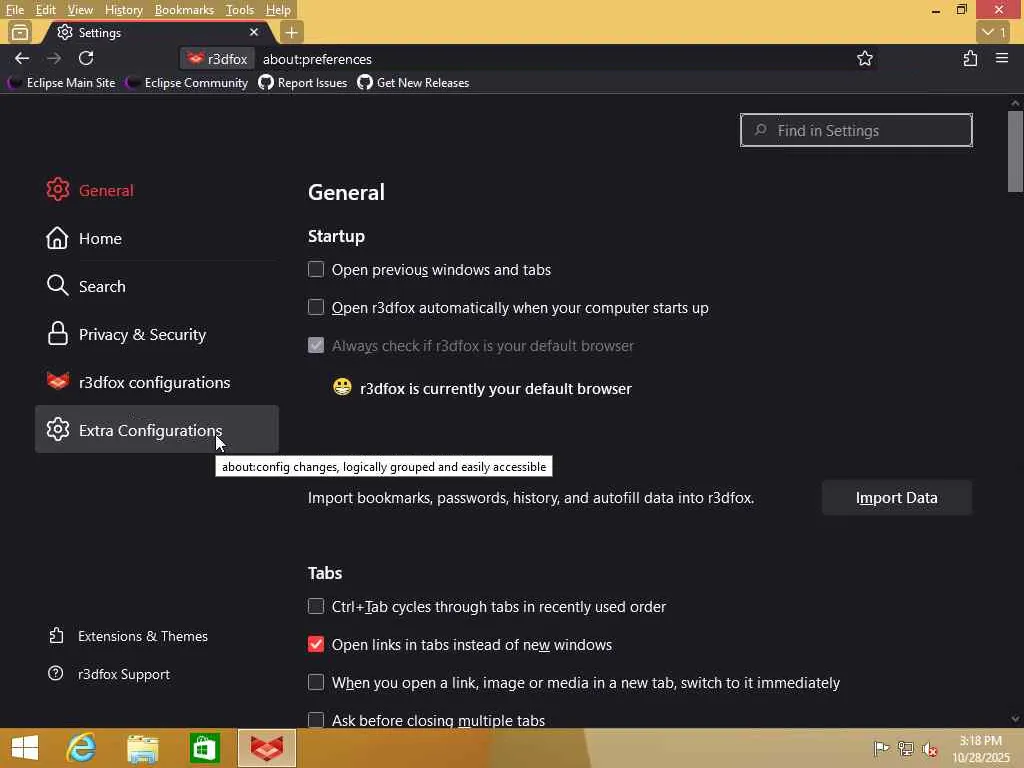This screenshot has width=1024, height=768.
Task: Open the Extensions puzzle-piece toolbar icon
Action: tap(970, 59)
